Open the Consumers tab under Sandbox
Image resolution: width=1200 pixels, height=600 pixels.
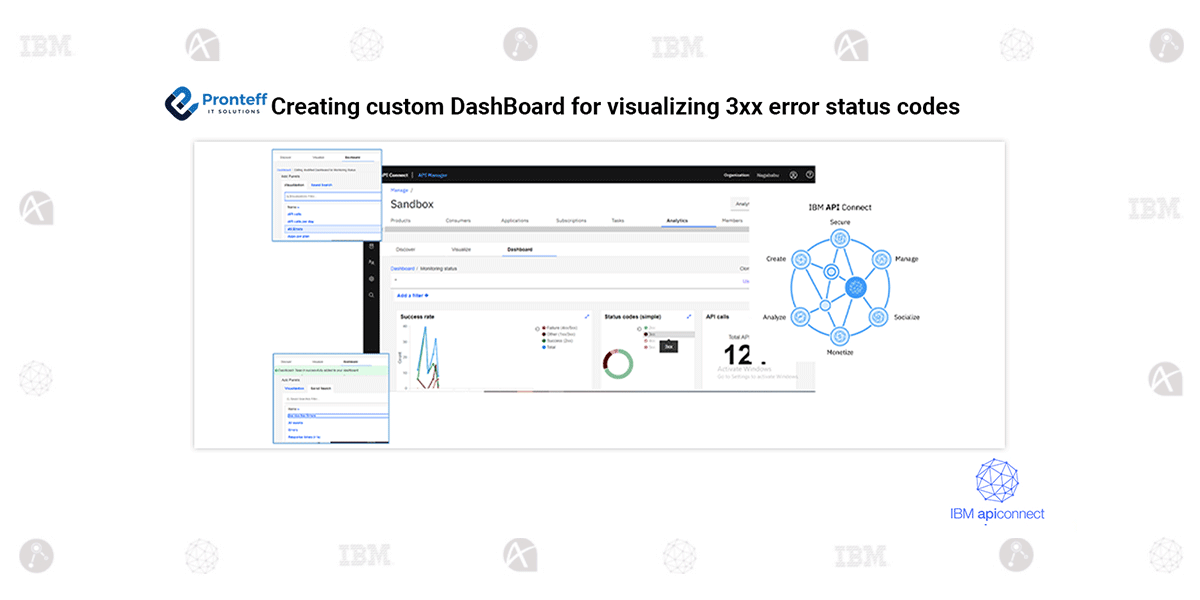tap(458, 220)
